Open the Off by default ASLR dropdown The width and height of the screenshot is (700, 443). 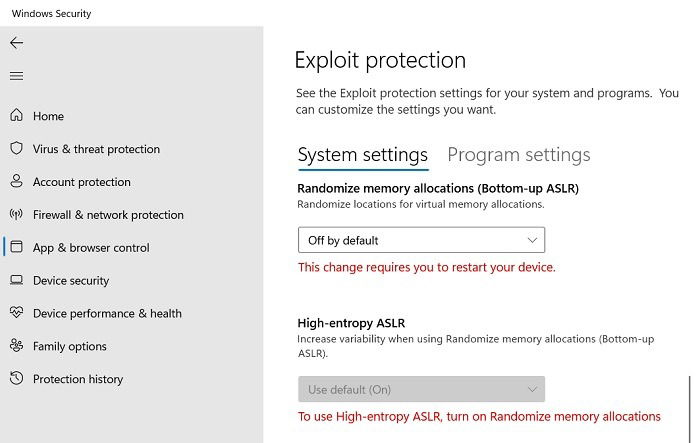421,240
